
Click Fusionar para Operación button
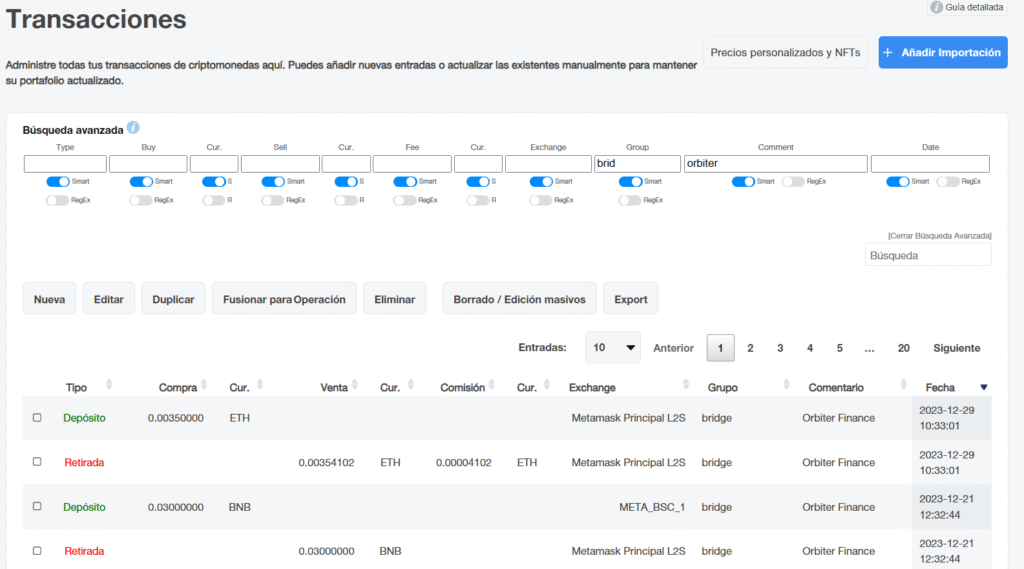(284, 299)
